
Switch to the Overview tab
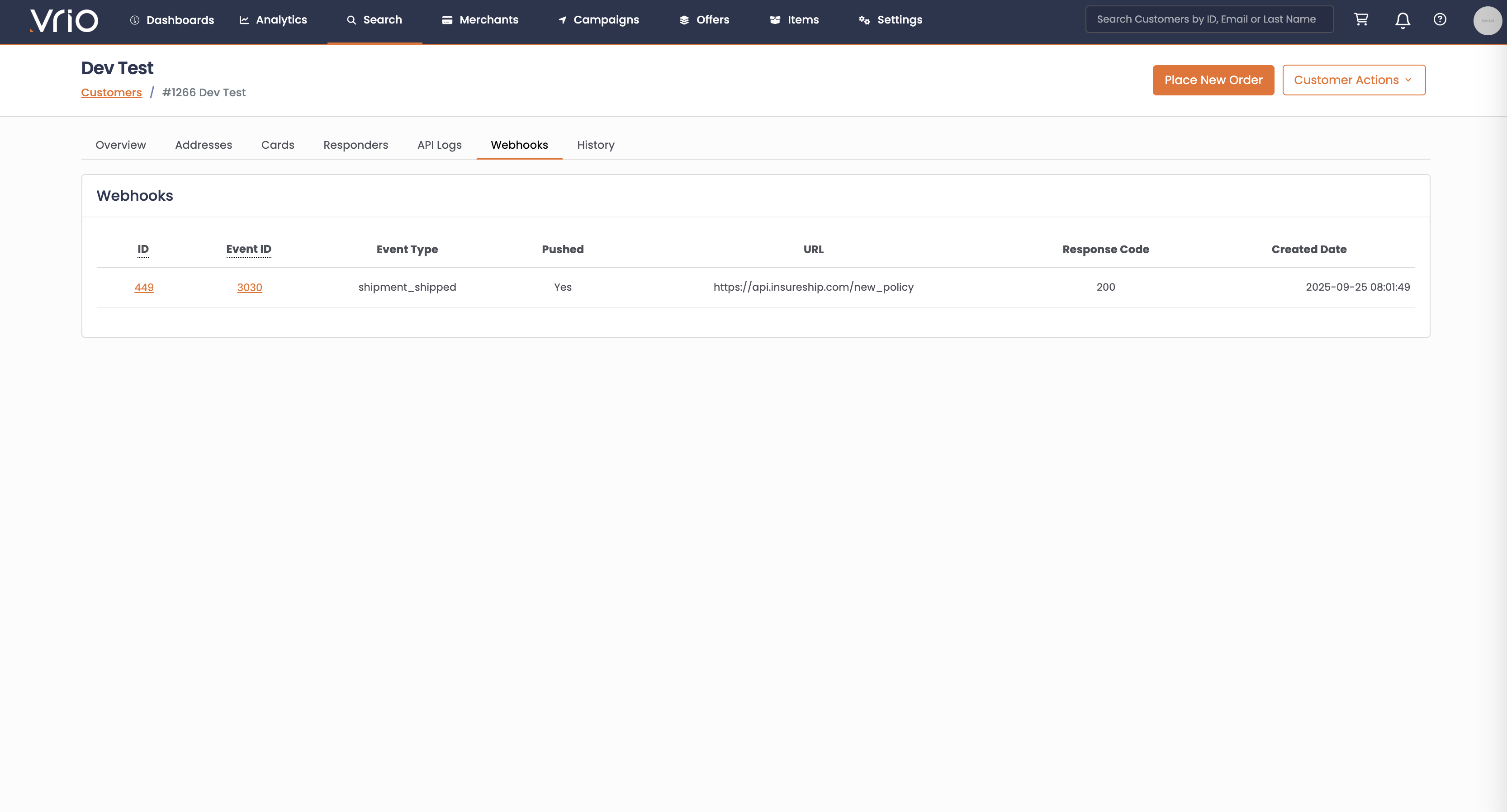[120, 145]
